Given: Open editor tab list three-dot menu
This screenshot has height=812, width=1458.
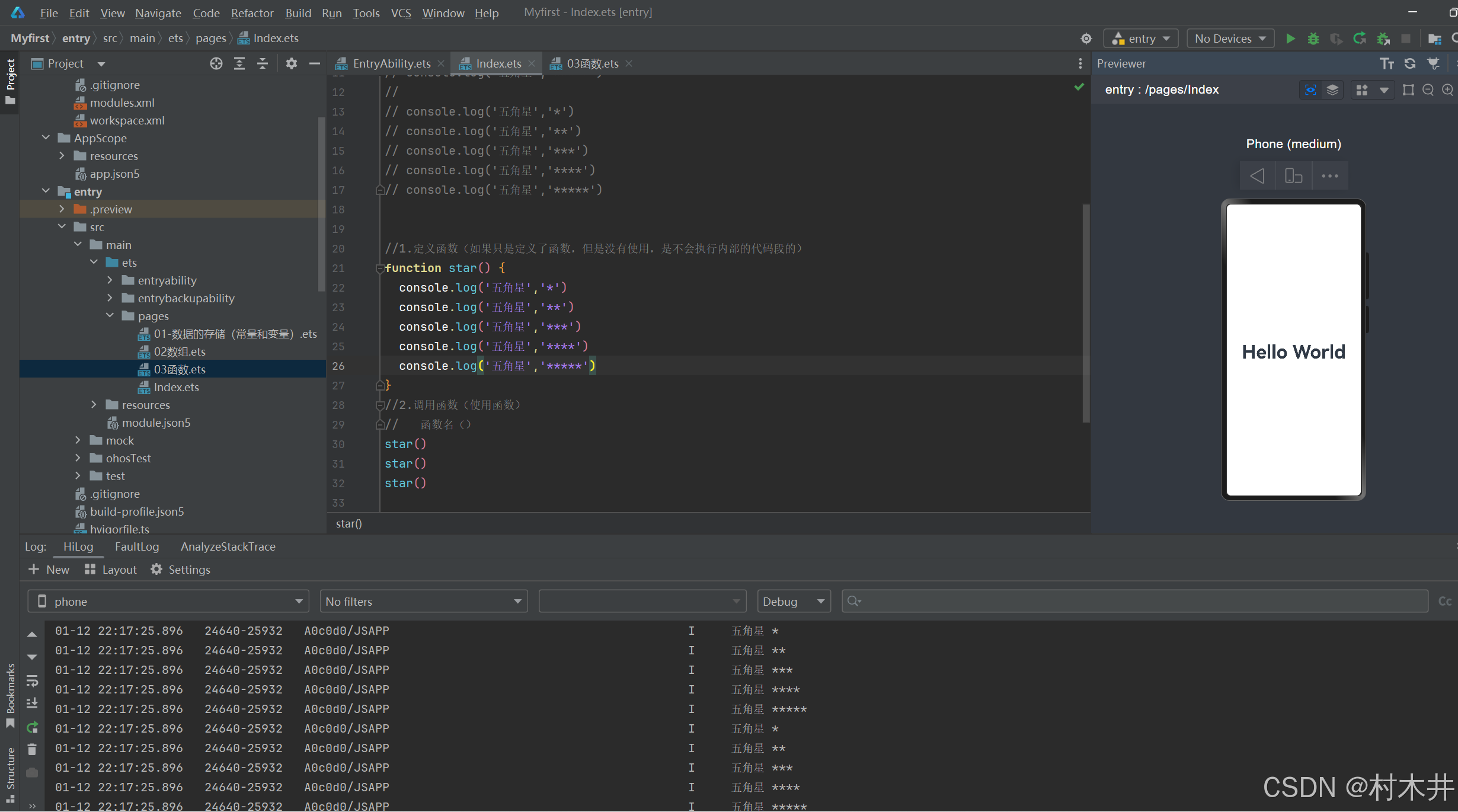Looking at the screenshot, I should (x=1080, y=63).
